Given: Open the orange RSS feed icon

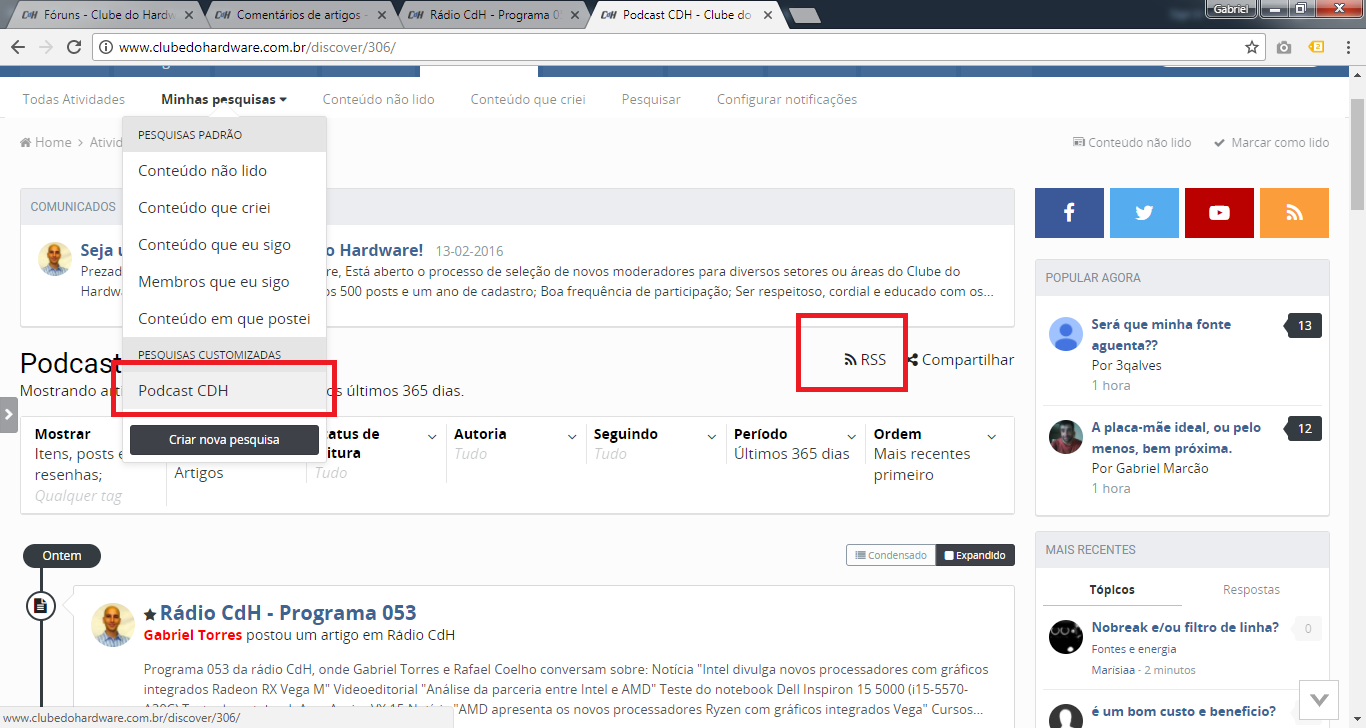Looking at the screenshot, I should 1294,212.
